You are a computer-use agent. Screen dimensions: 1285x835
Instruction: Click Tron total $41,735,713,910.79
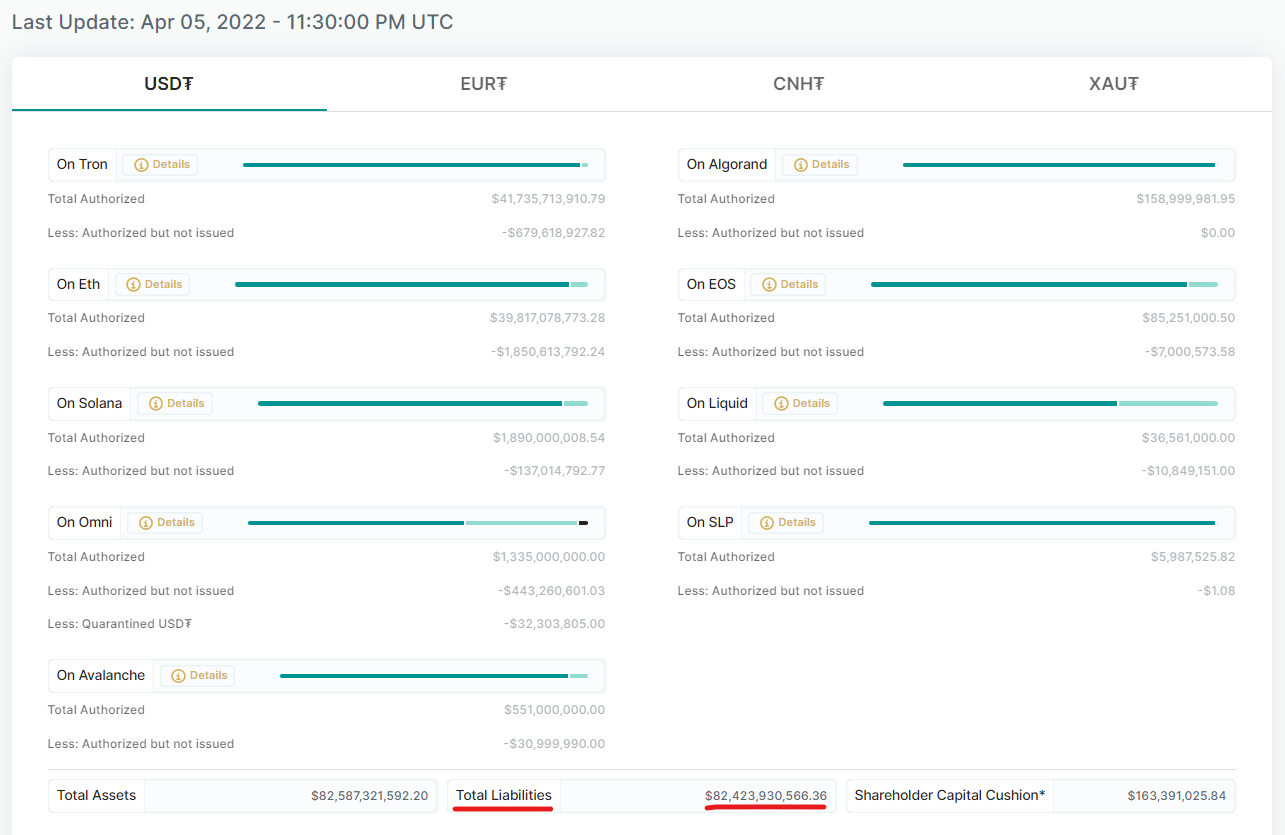click(548, 199)
